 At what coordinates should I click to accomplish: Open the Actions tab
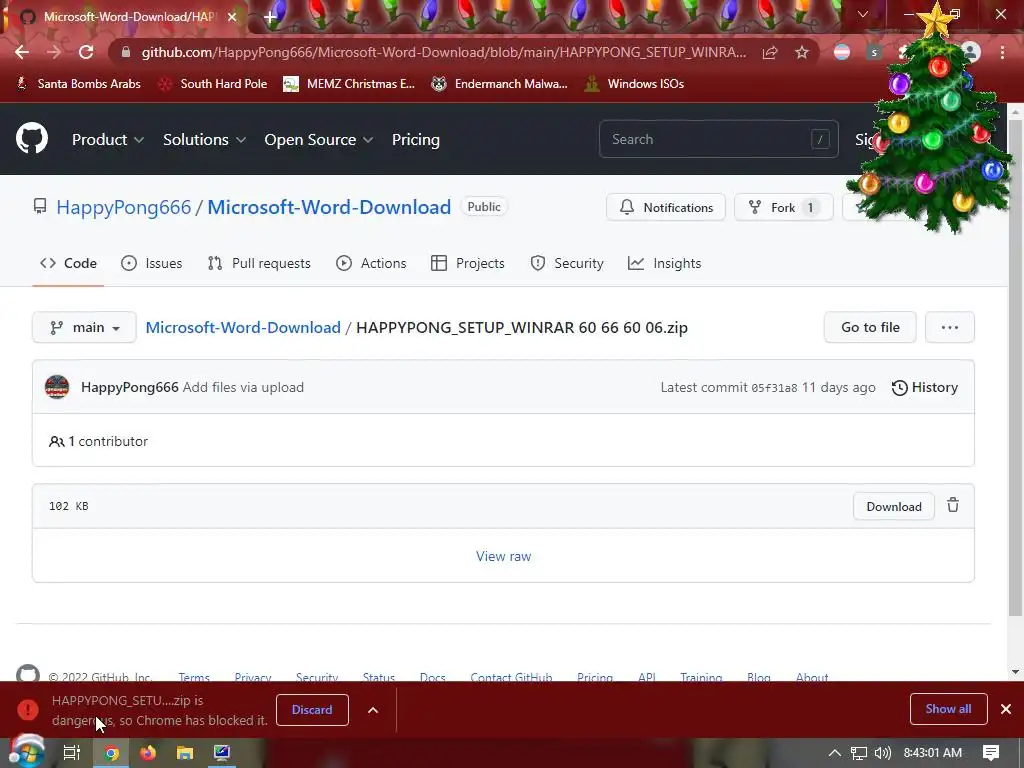(371, 263)
